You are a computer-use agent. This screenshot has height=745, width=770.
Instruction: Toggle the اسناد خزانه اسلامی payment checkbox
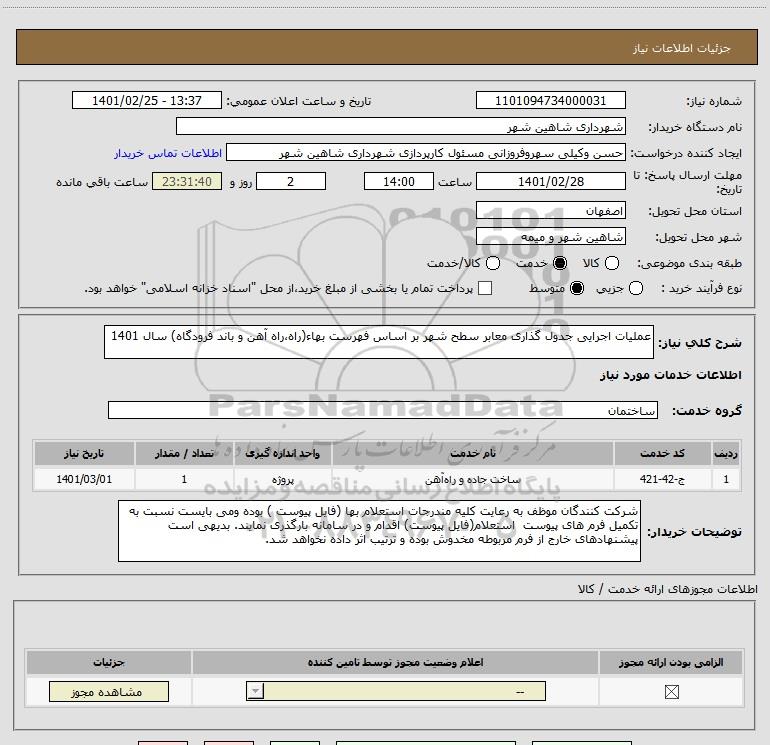point(485,288)
